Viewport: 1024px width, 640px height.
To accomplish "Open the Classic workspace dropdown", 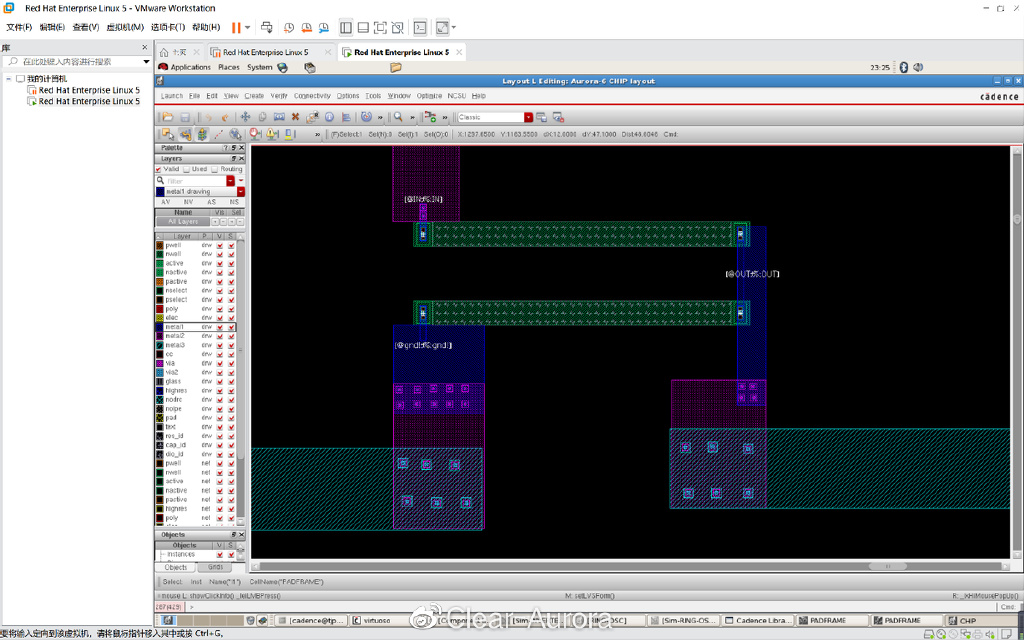I will tap(528, 117).
